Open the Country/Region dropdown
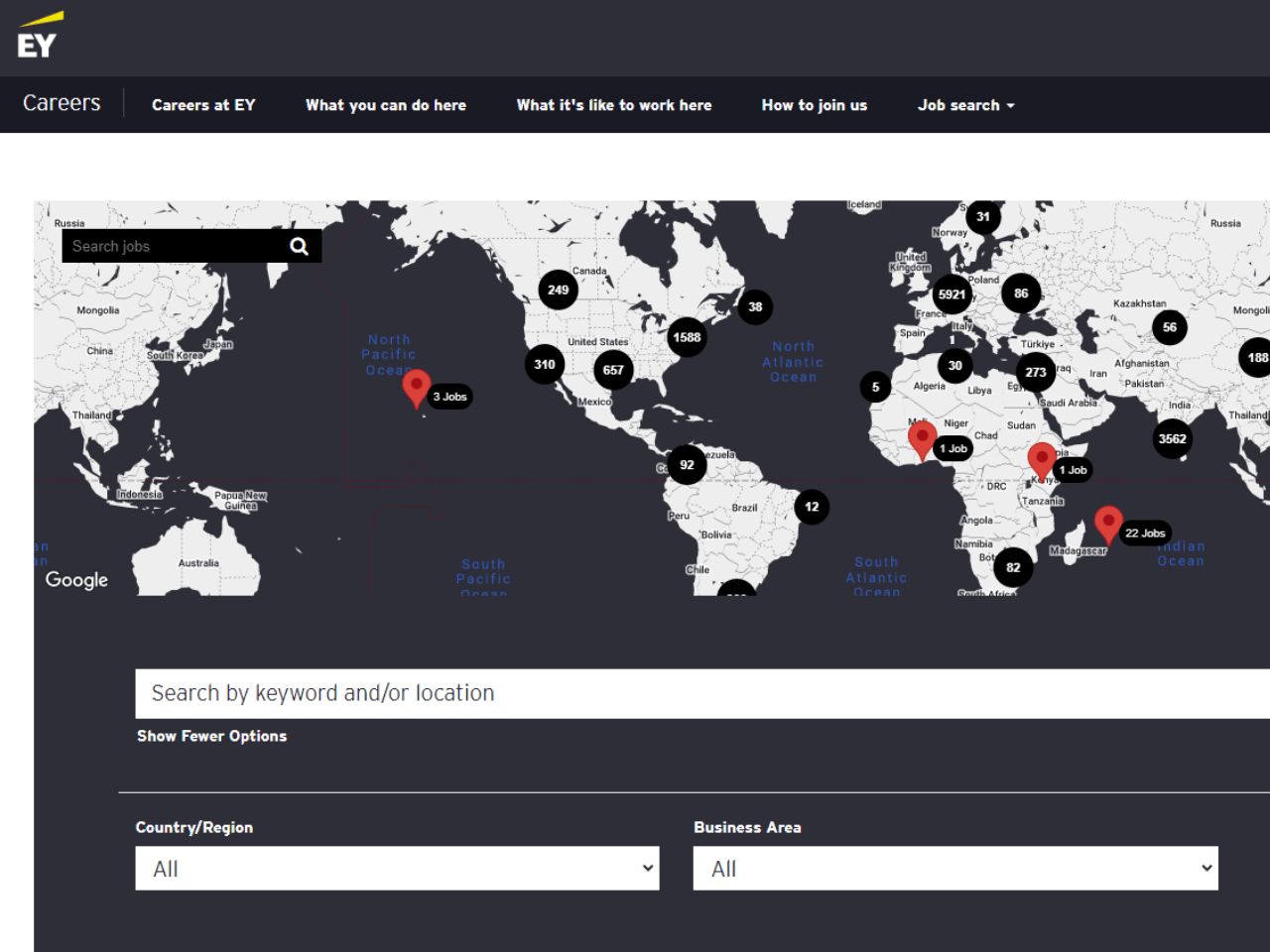The height and width of the screenshot is (952, 1270). 397,868
